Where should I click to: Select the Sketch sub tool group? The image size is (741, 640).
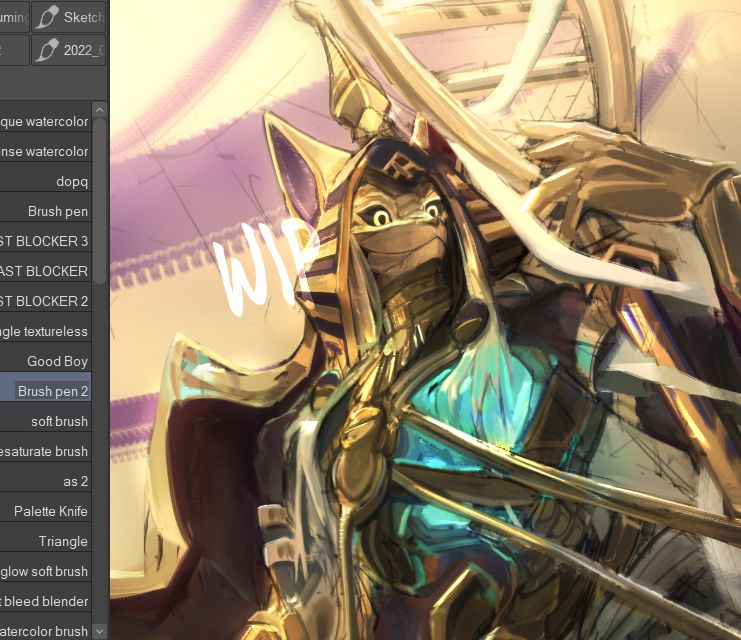coord(69,17)
